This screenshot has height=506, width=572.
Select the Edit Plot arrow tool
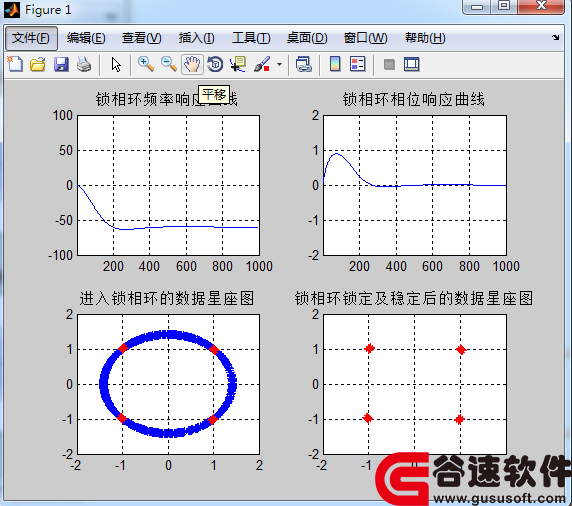coord(116,65)
